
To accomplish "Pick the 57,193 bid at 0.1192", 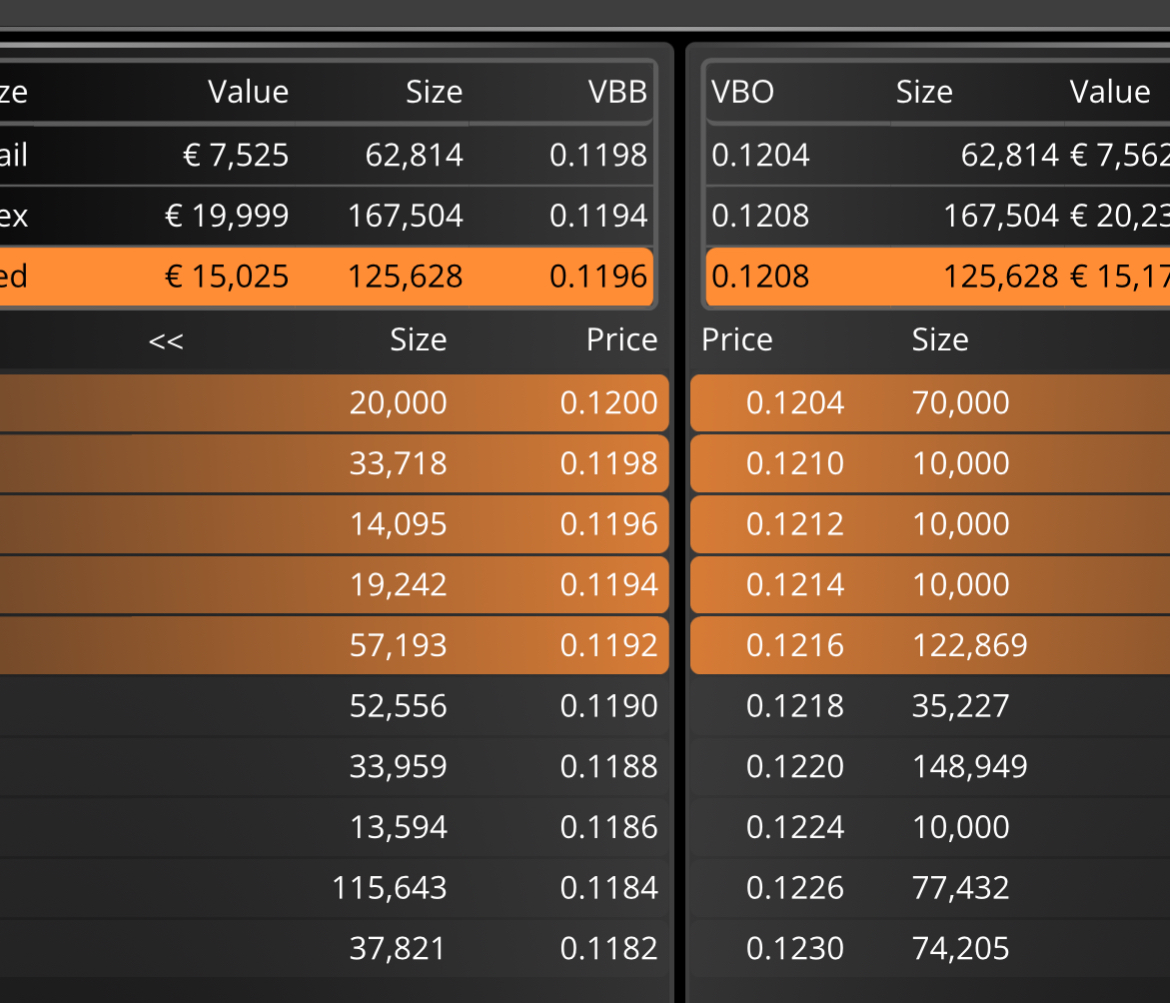I will pyautogui.click(x=334, y=645).
